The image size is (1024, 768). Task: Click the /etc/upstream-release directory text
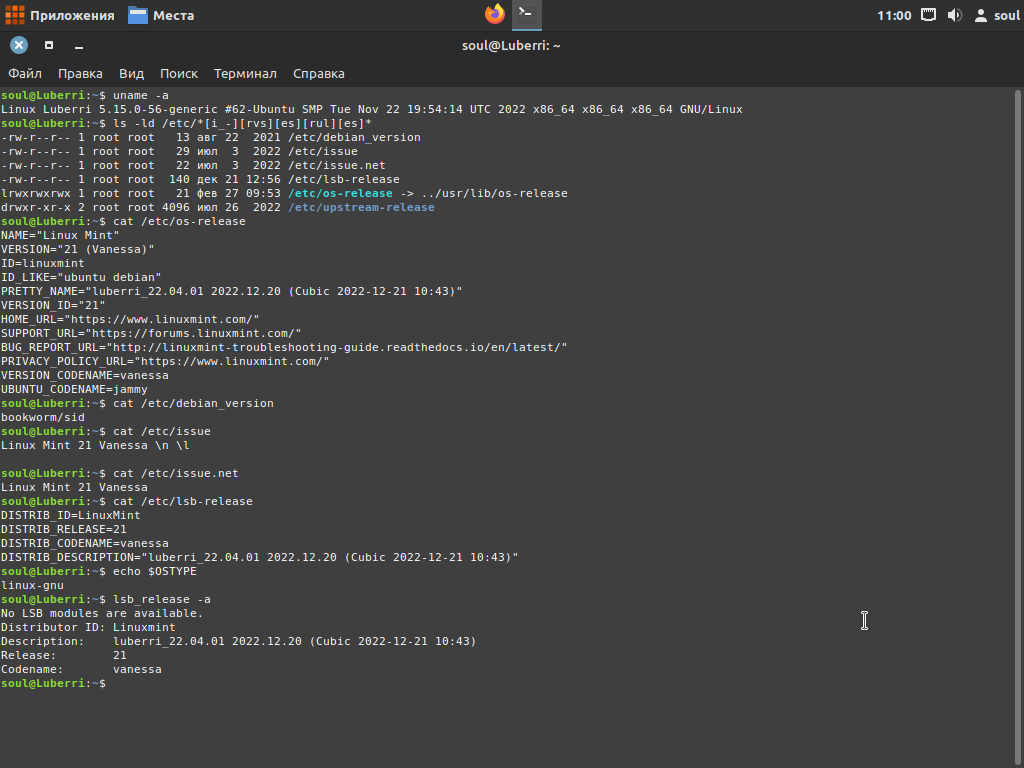coord(361,207)
